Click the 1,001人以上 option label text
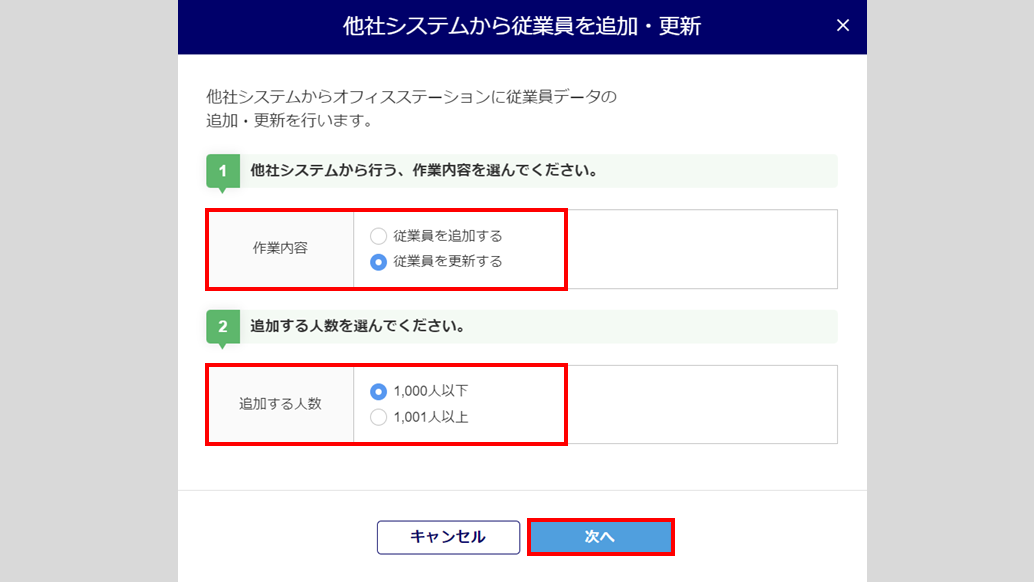Viewport: 1034px width, 582px height. click(431, 417)
